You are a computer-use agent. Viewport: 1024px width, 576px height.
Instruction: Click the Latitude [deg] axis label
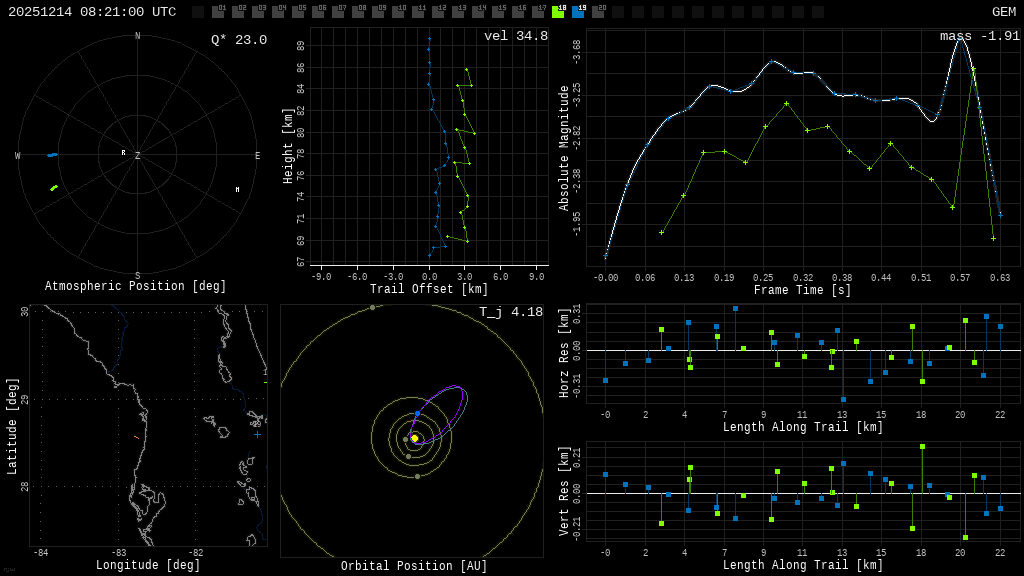12,426
